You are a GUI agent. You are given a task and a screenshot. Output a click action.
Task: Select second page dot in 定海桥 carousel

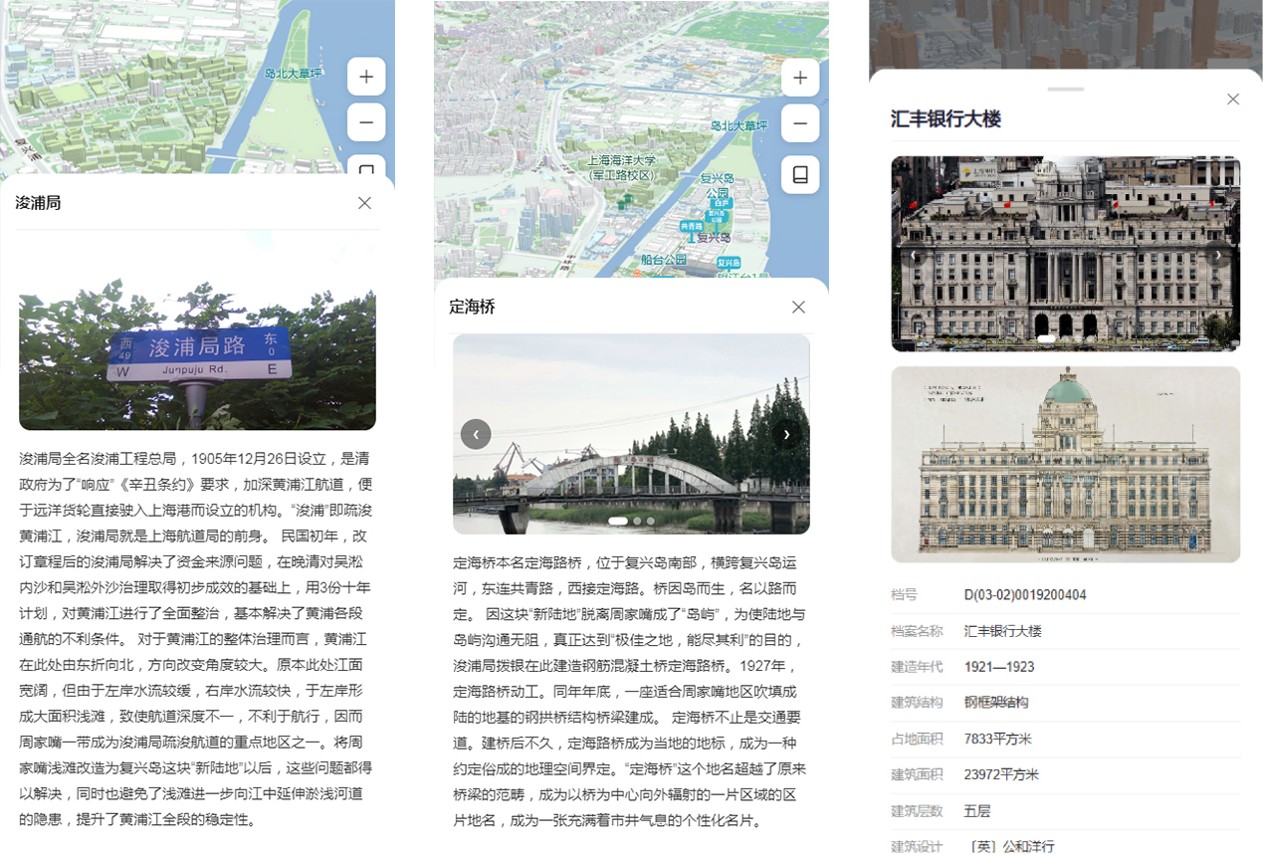[637, 521]
